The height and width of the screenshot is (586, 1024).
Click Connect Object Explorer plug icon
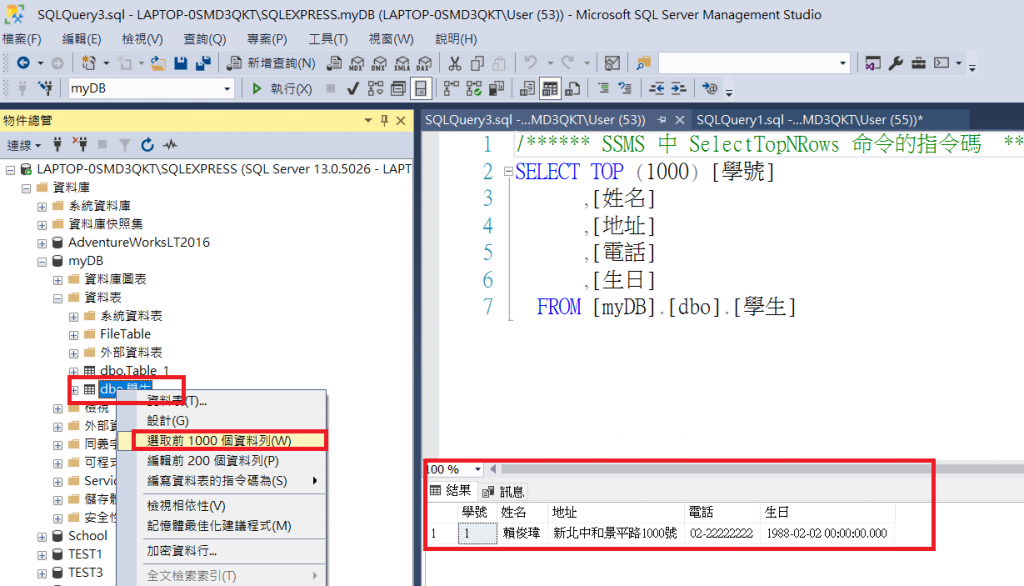click(57, 144)
